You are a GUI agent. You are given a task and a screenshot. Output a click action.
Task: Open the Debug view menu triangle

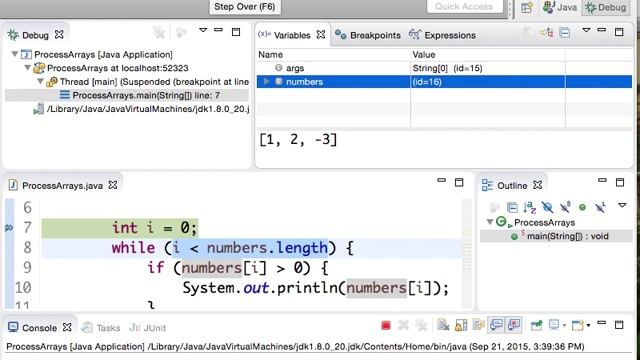tap(203, 30)
